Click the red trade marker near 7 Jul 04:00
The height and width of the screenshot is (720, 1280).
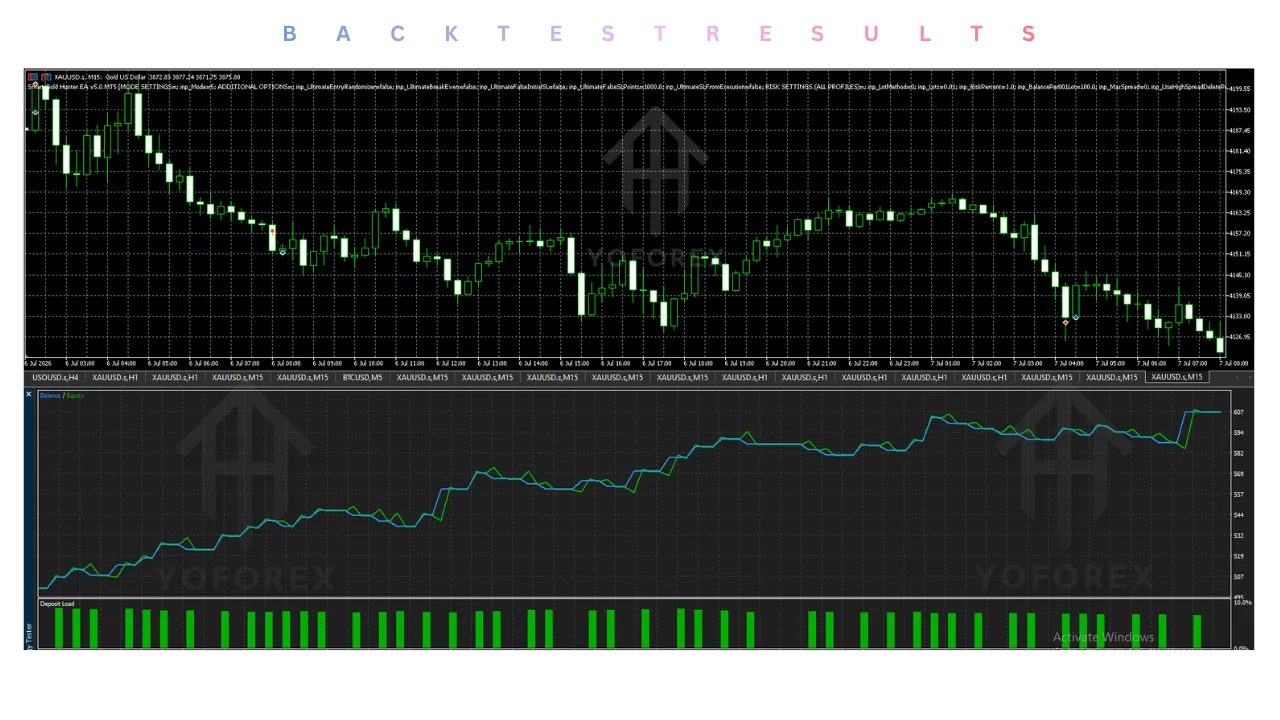tap(1066, 323)
